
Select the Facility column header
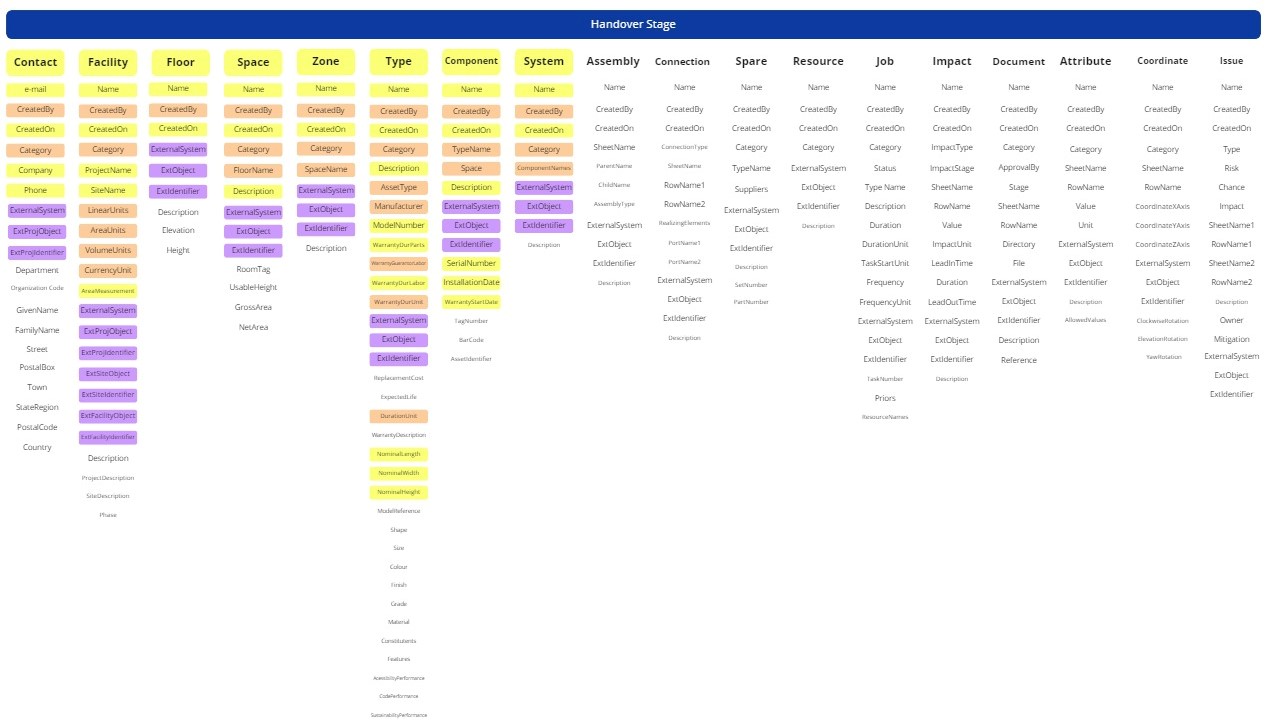coord(107,61)
